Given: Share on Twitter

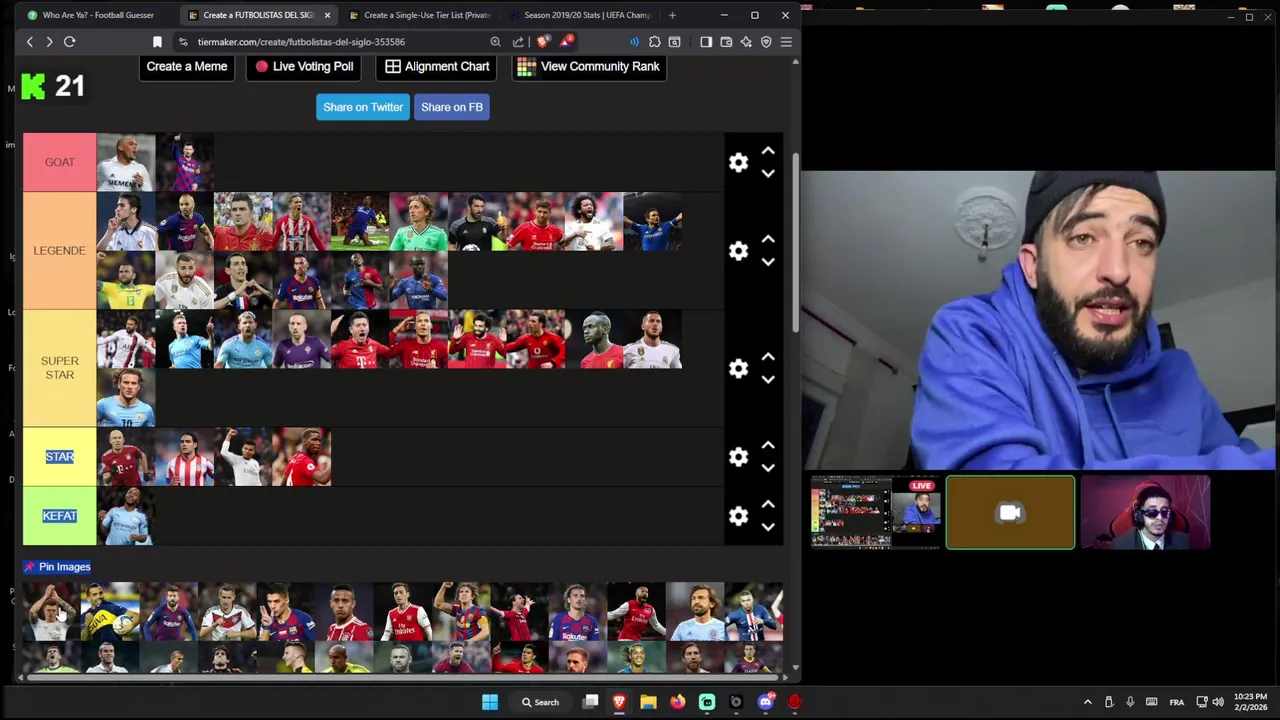Looking at the screenshot, I should point(363,107).
